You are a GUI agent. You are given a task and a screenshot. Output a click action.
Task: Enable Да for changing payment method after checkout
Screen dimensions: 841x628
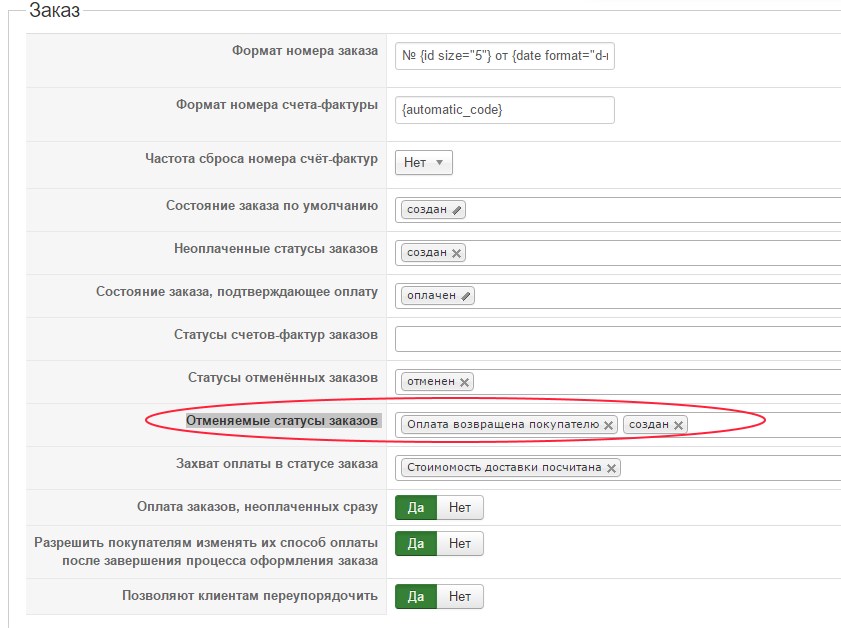point(416,544)
